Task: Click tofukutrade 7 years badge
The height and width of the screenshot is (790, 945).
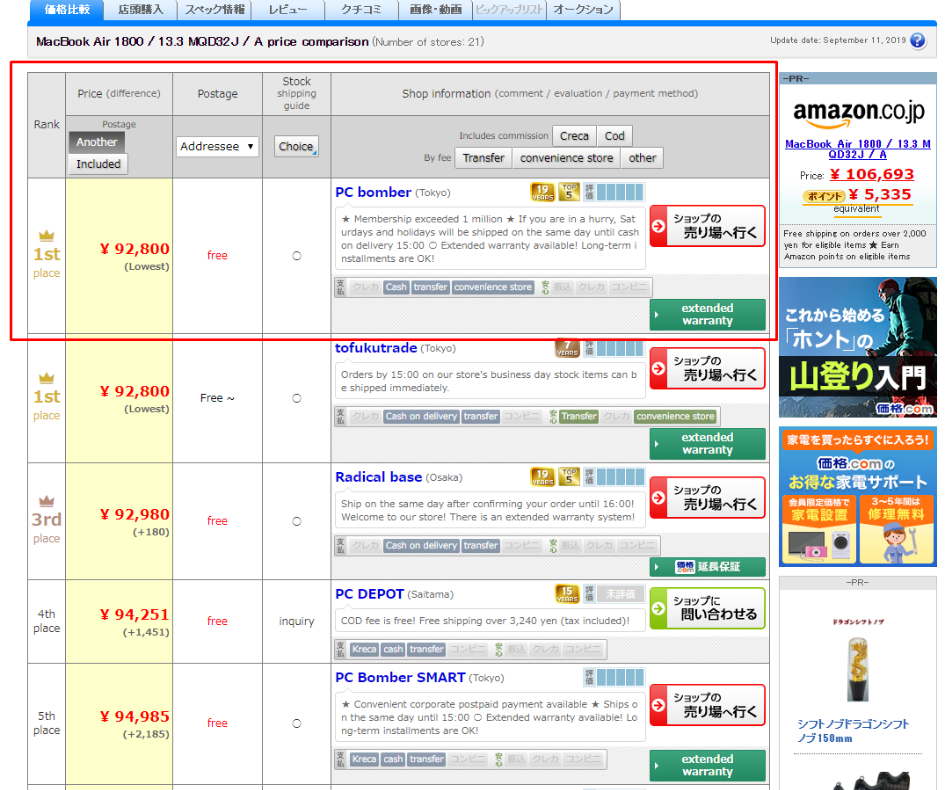Action: pos(567,348)
